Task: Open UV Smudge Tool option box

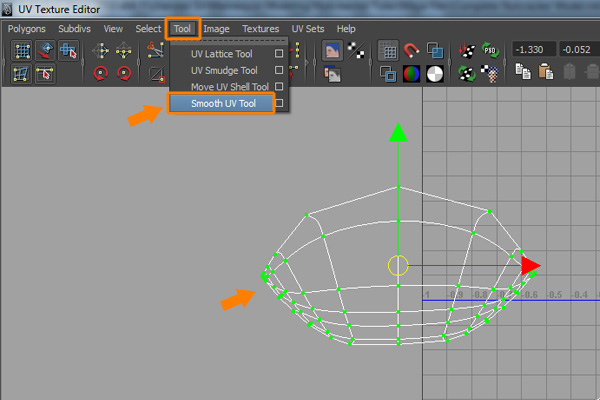Action: (279, 70)
